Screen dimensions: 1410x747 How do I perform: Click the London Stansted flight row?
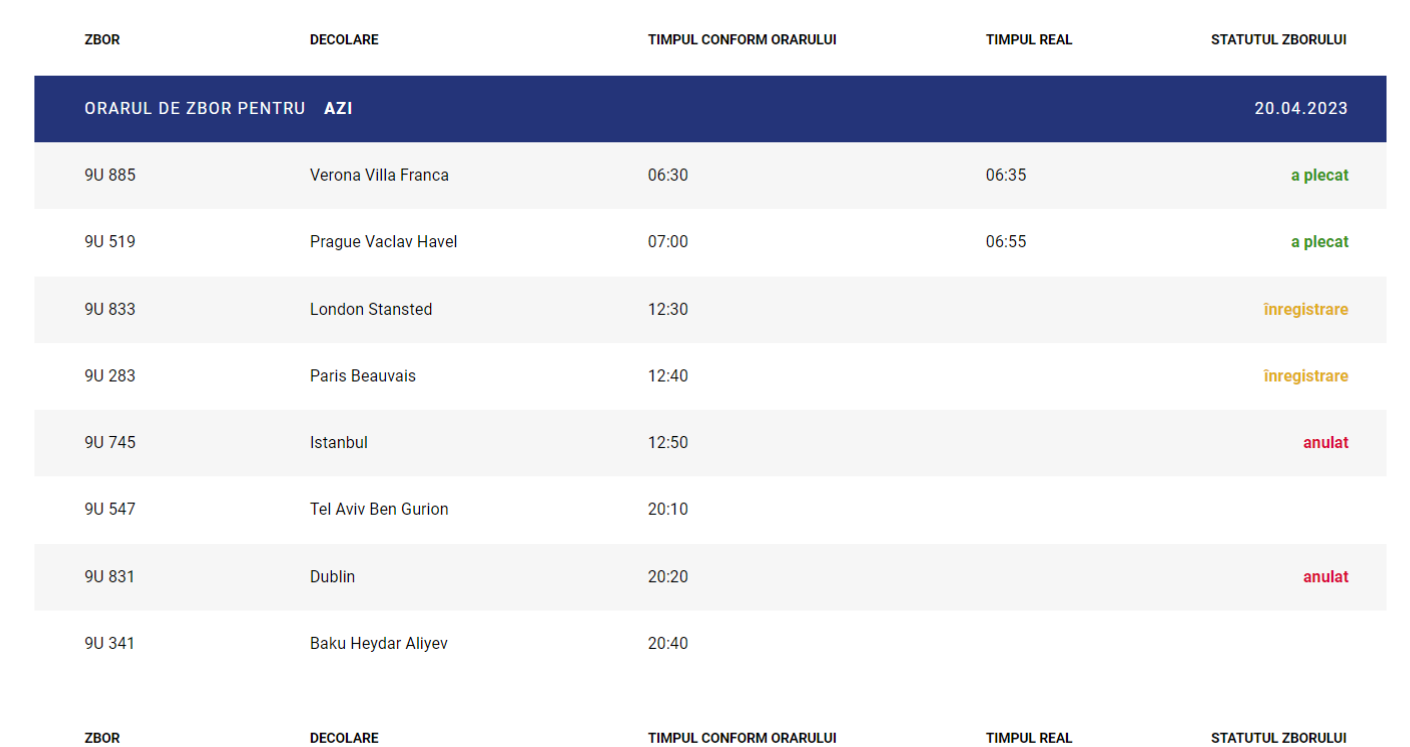pyautogui.click(x=371, y=309)
